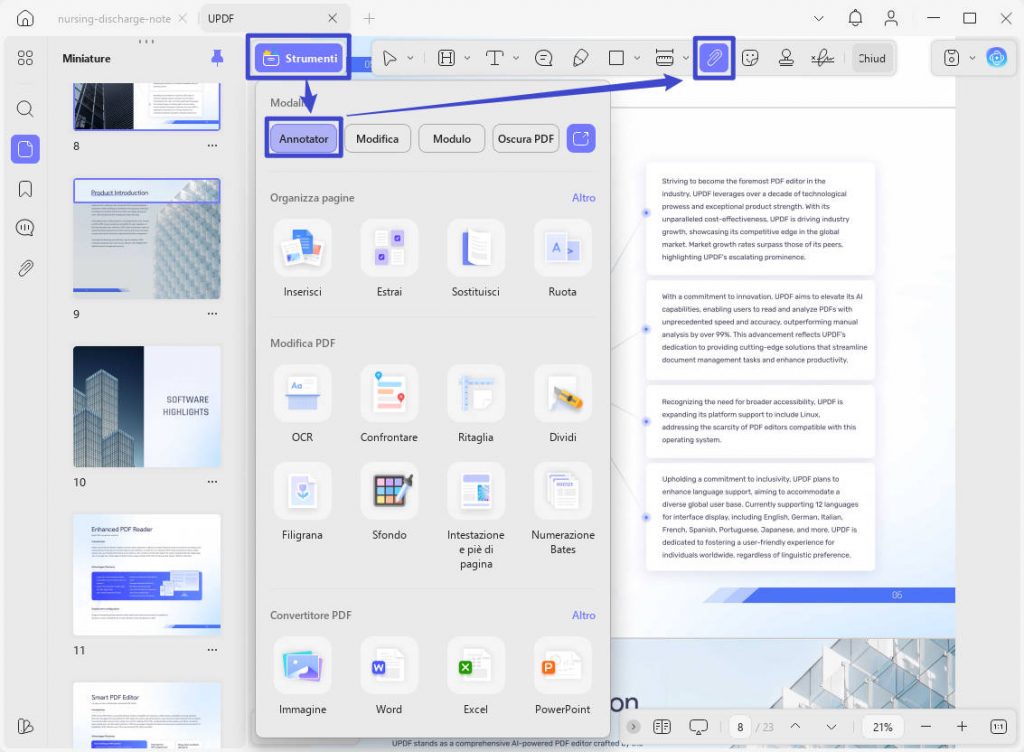Expand the pointer tool dropdown arrow
This screenshot has width=1024, height=752.
[410, 58]
